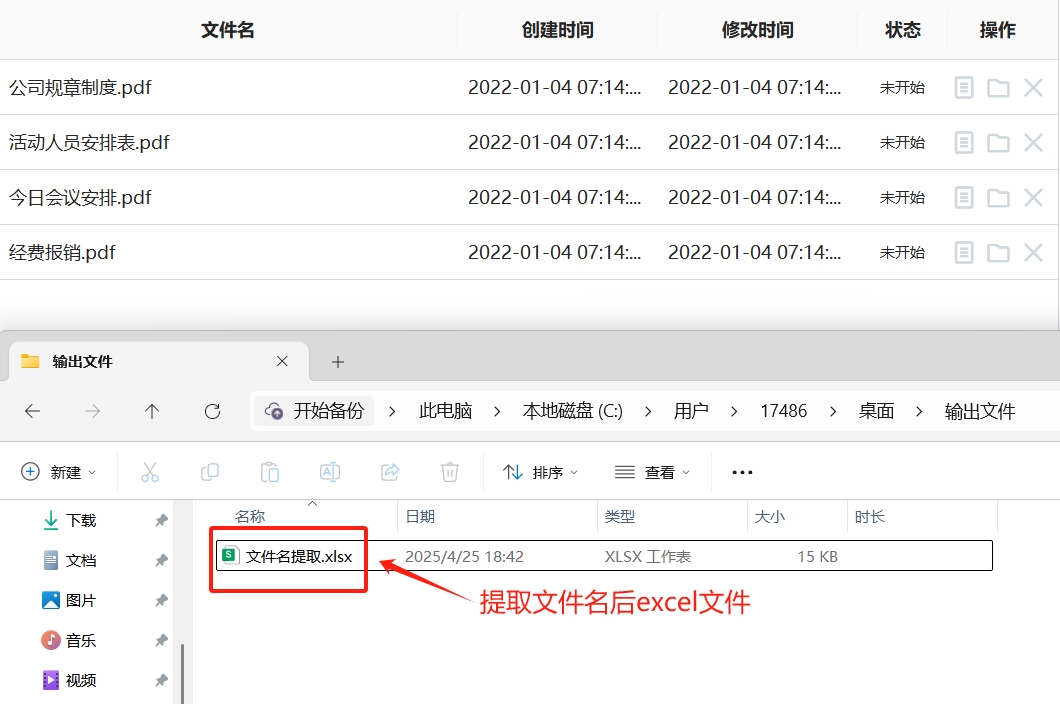The image size is (1060, 704).
Task: Open folder icon for 活动人员安排表.pdf row
Action: [x=998, y=143]
